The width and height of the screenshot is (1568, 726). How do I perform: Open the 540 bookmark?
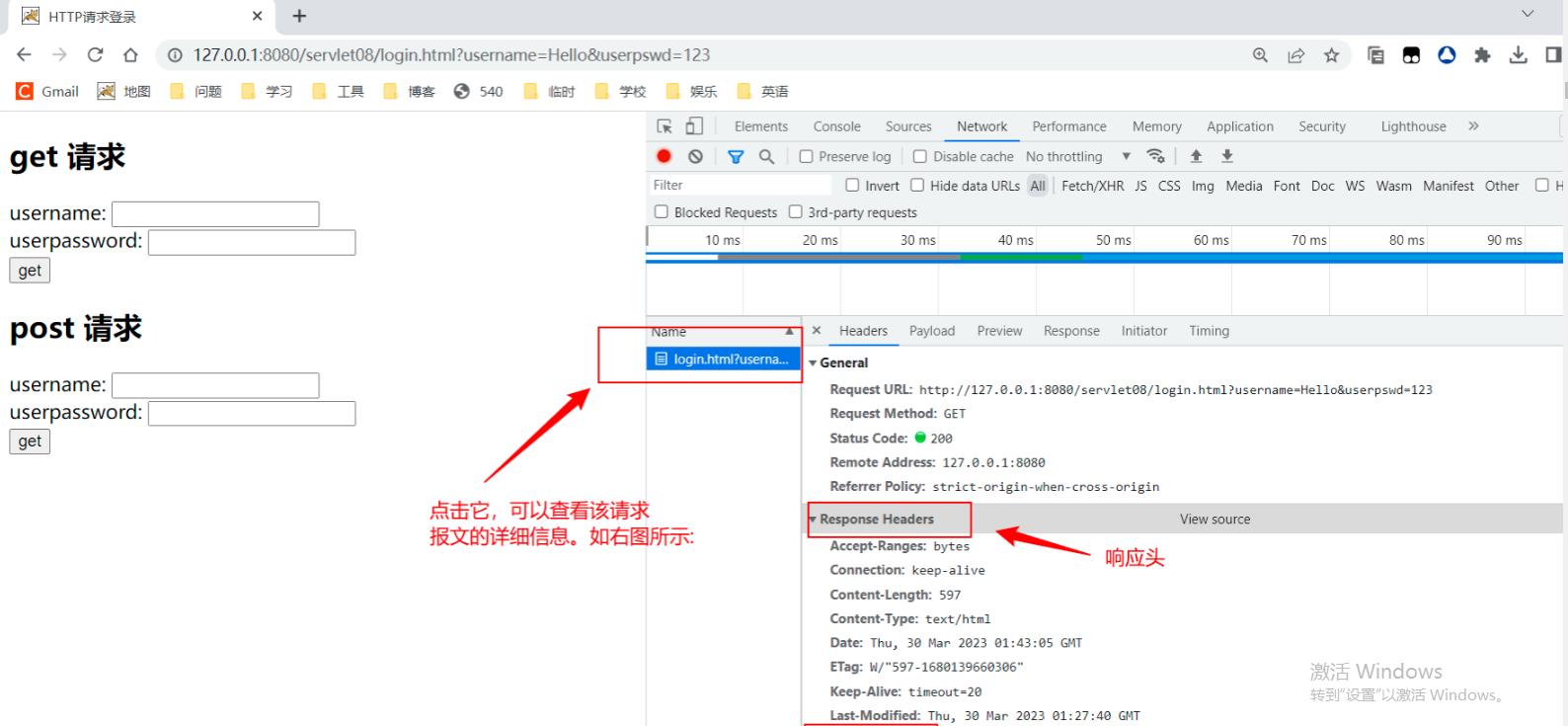click(x=478, y=91)
